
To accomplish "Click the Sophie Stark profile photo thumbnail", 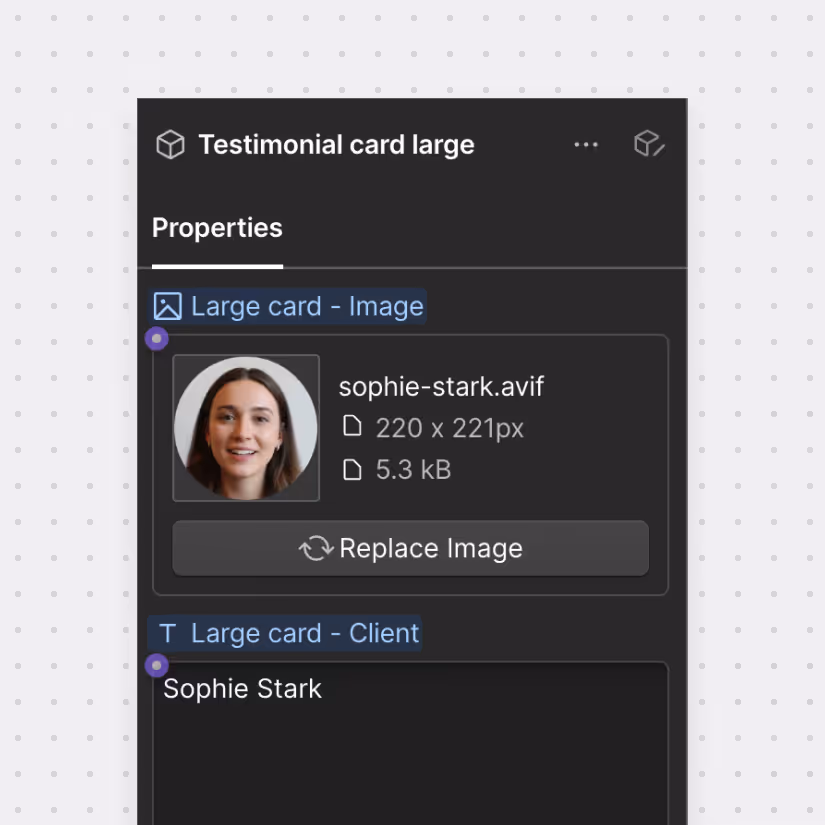I will 246,428.
